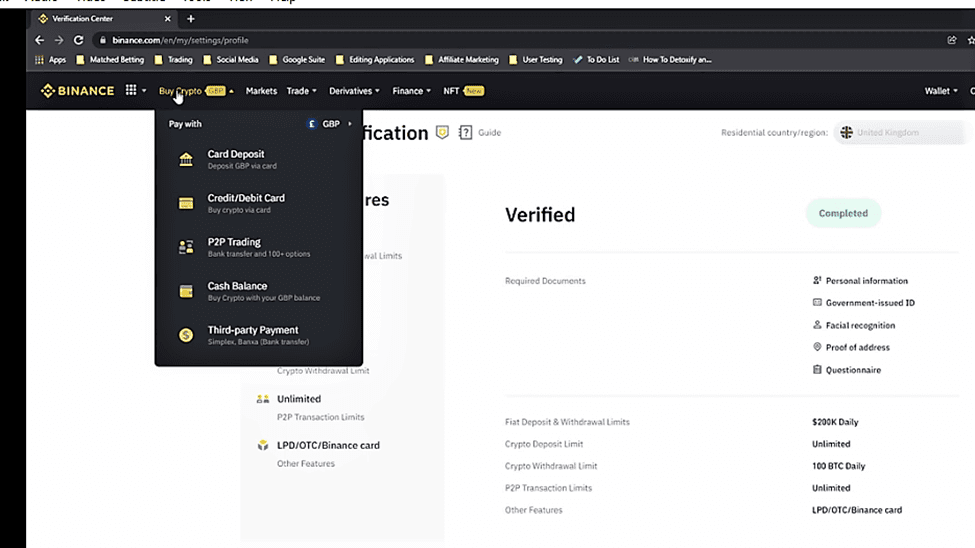Click the site lock icon
Screen dimensions: 975x548
[103, 40]
